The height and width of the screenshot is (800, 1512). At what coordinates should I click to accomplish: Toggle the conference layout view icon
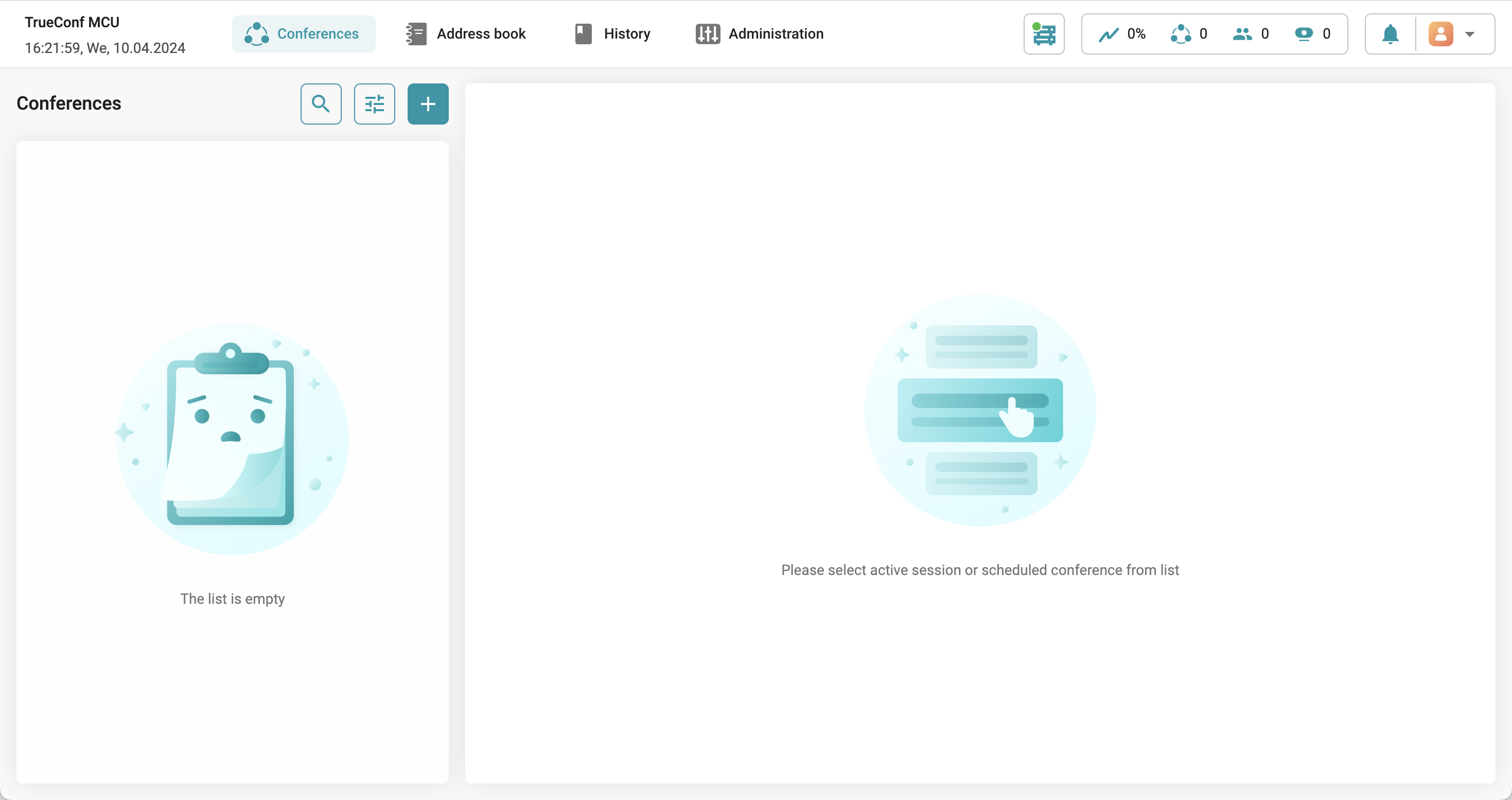(1044, 33)
